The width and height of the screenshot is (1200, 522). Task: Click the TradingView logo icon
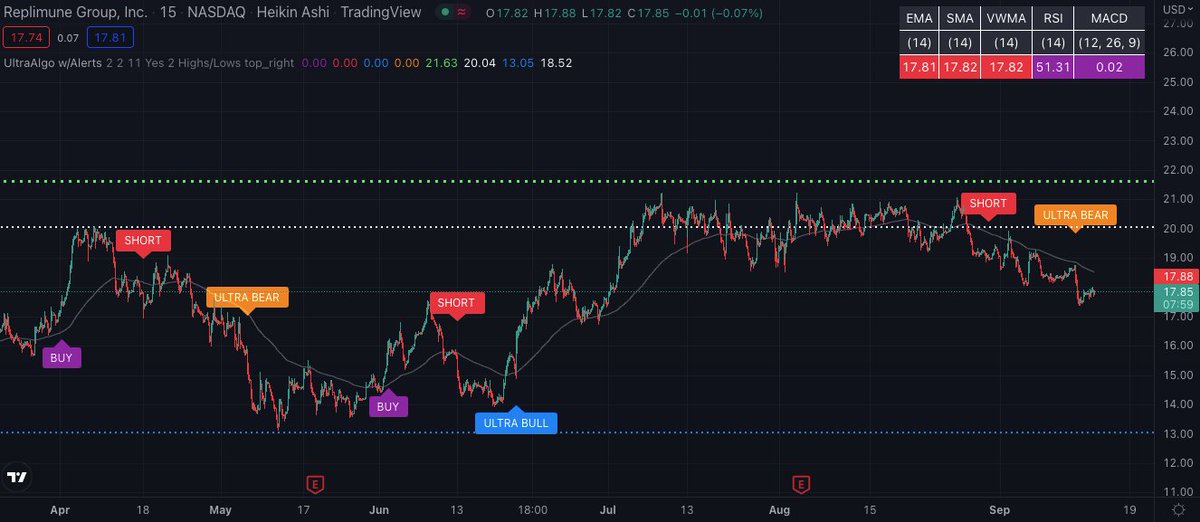point(16,477)
